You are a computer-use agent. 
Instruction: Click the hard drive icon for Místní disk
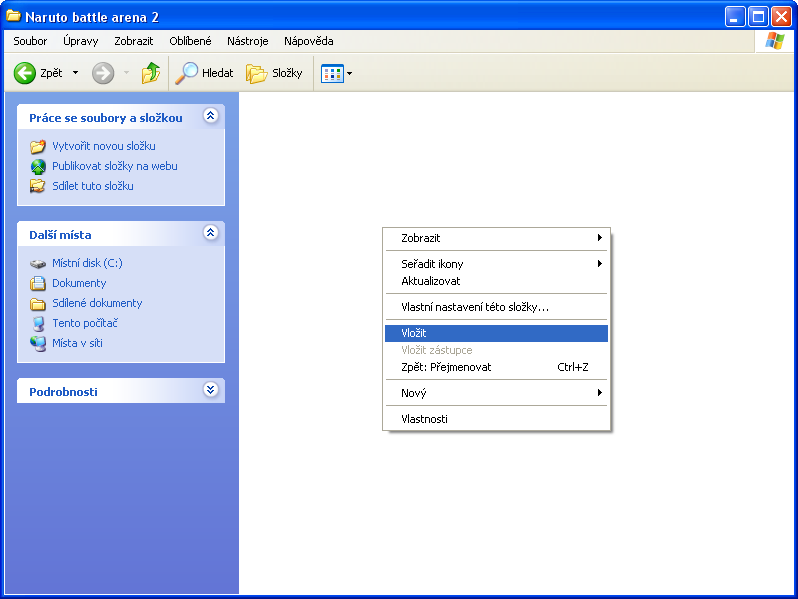(x=38, y=264)
